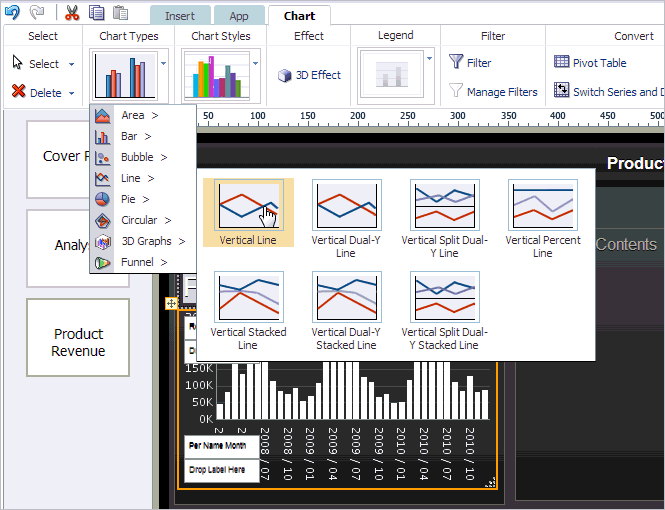The image size is (665, 510).
Task: Open the Bubble submenu
Action: [144, 157]
